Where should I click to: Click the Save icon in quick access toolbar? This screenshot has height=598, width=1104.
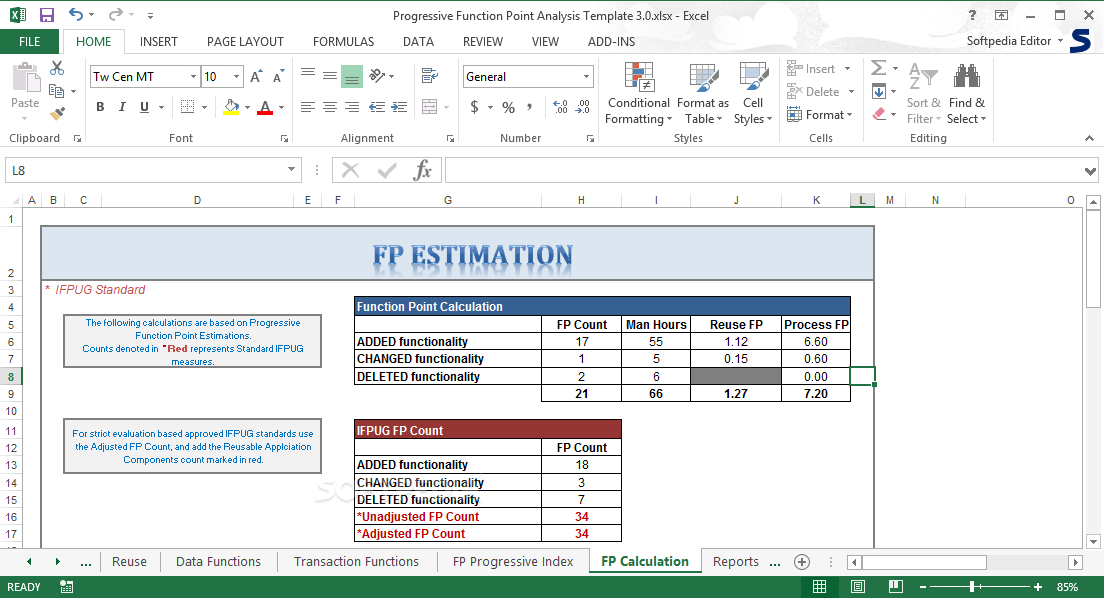coord(46,15)
